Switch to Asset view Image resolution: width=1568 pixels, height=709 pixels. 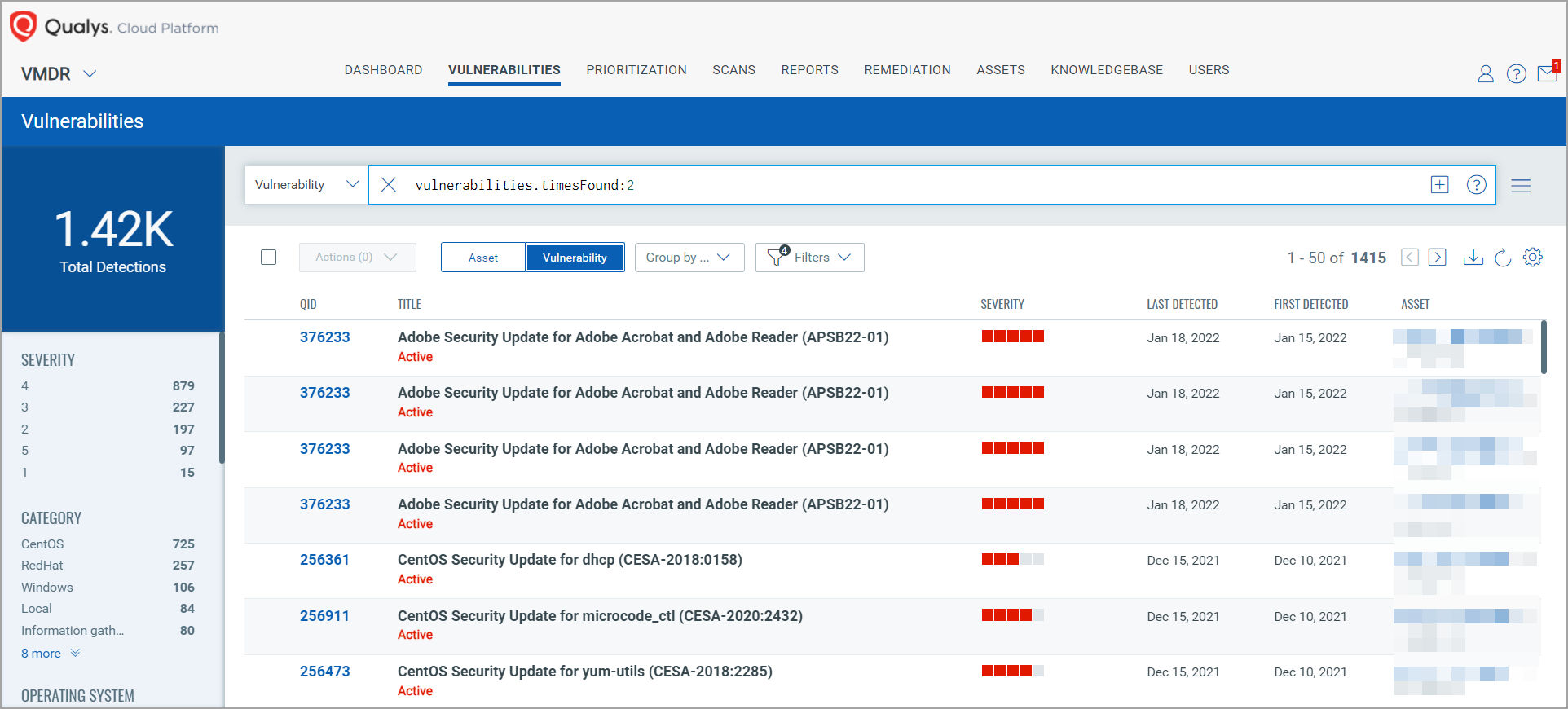tap(483, 258)
